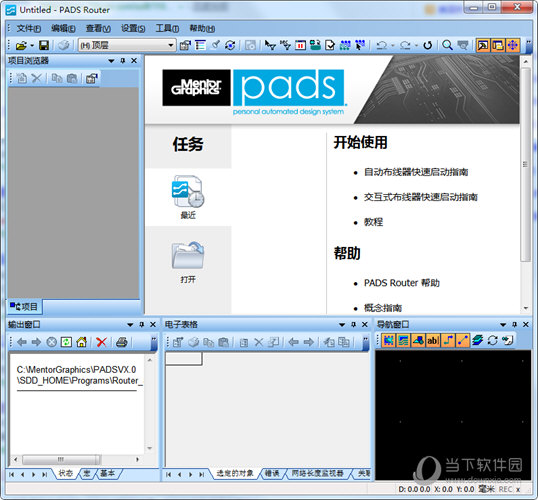Click the Save diskette icon

tap(44, 45)
